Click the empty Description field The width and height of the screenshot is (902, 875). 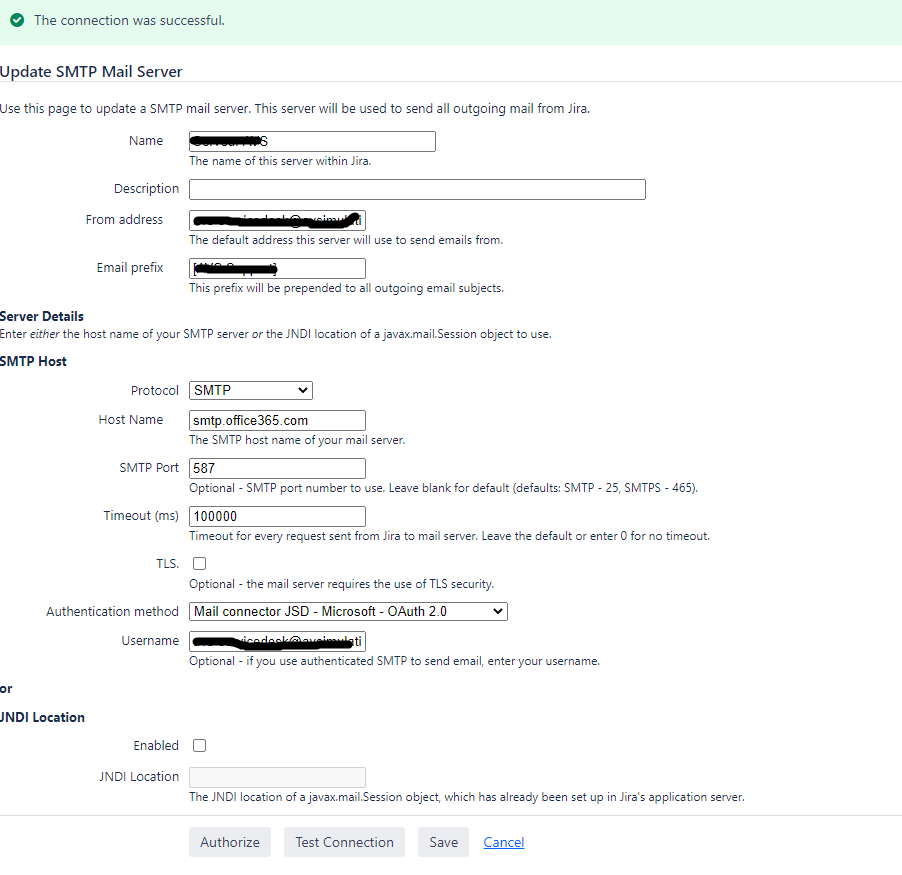click(417, 189)
